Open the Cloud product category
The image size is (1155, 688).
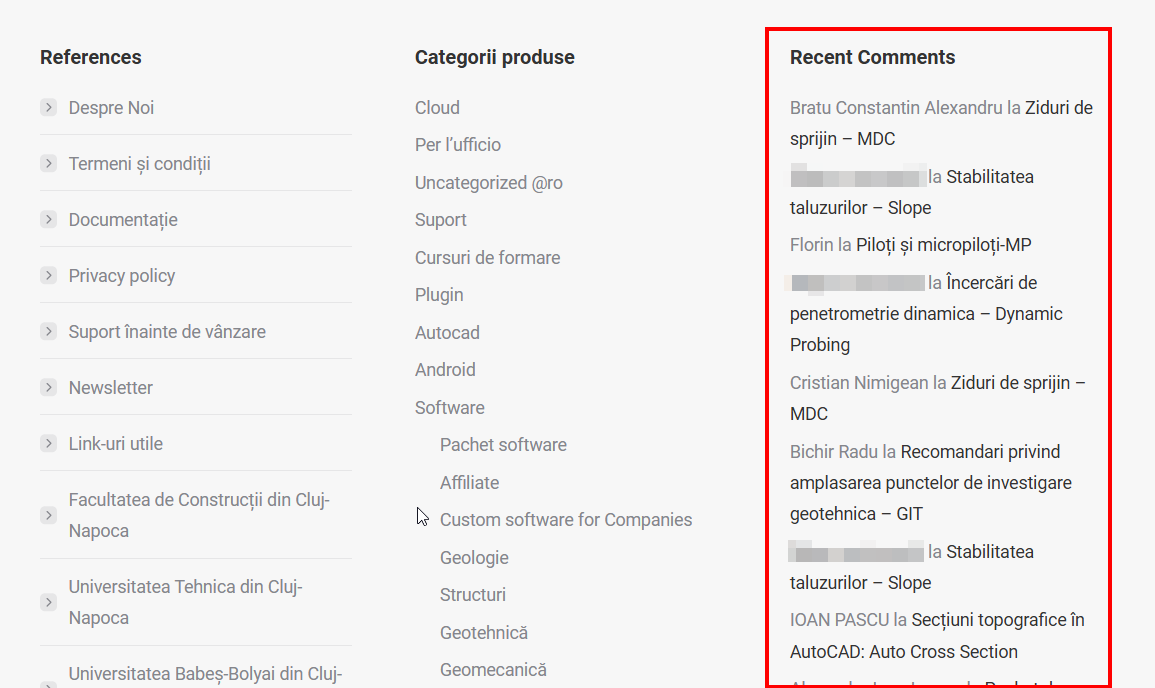pyautogui.click(x=437, y=108)
